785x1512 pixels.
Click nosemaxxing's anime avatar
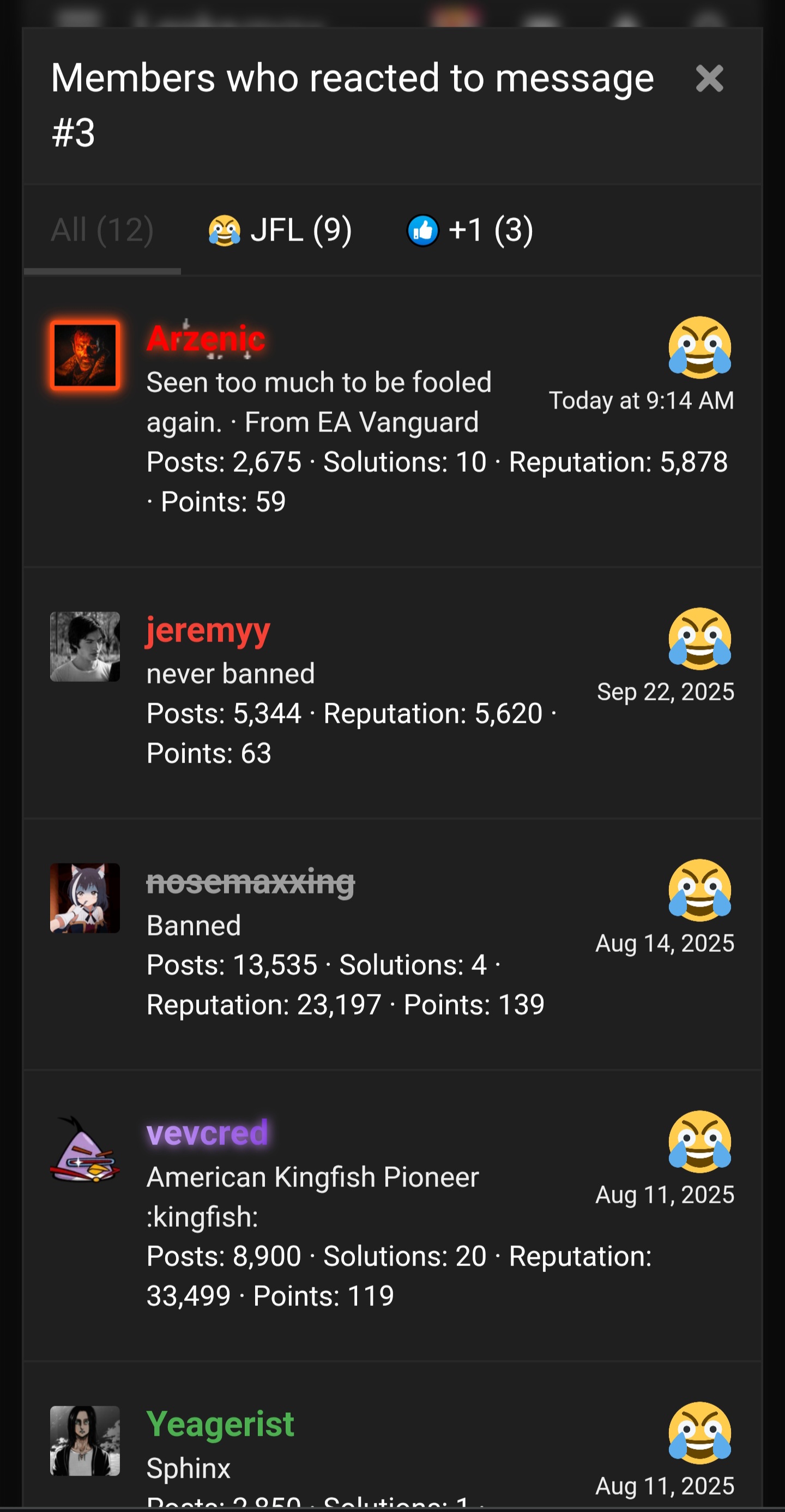[85, 898]
